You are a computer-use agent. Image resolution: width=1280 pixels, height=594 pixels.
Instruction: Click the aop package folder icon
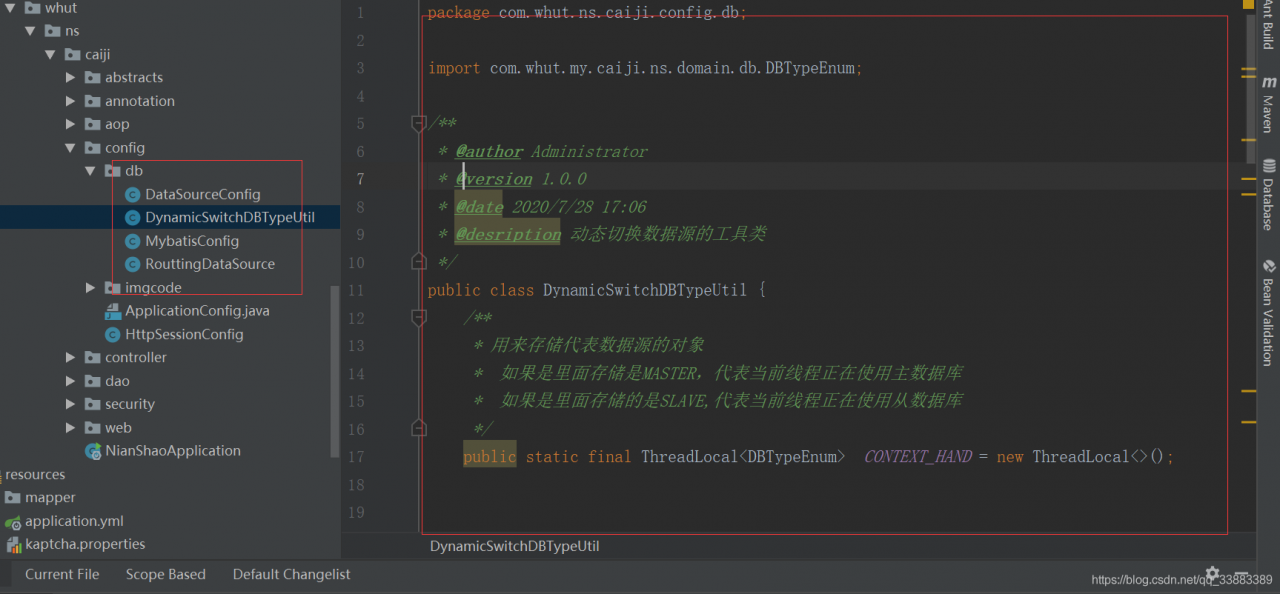(x=92, y=124)
